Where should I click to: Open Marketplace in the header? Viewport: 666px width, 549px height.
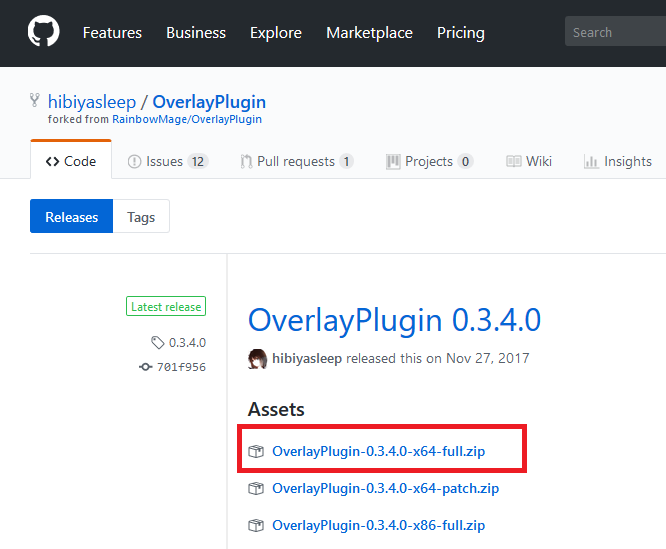pos(369,33)
